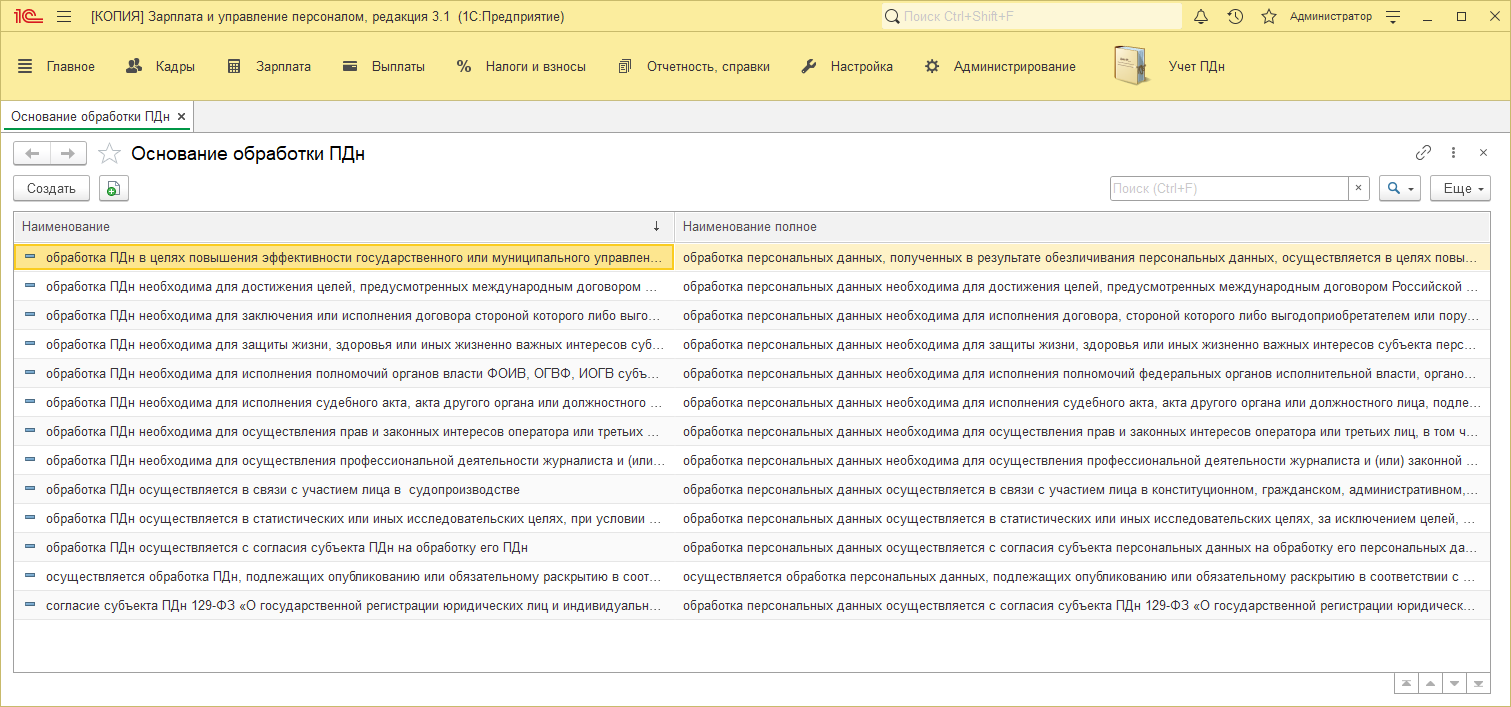The height and width of the screenshot is (707, 1511).
Task: Click the Создать button
Action: 51,188
